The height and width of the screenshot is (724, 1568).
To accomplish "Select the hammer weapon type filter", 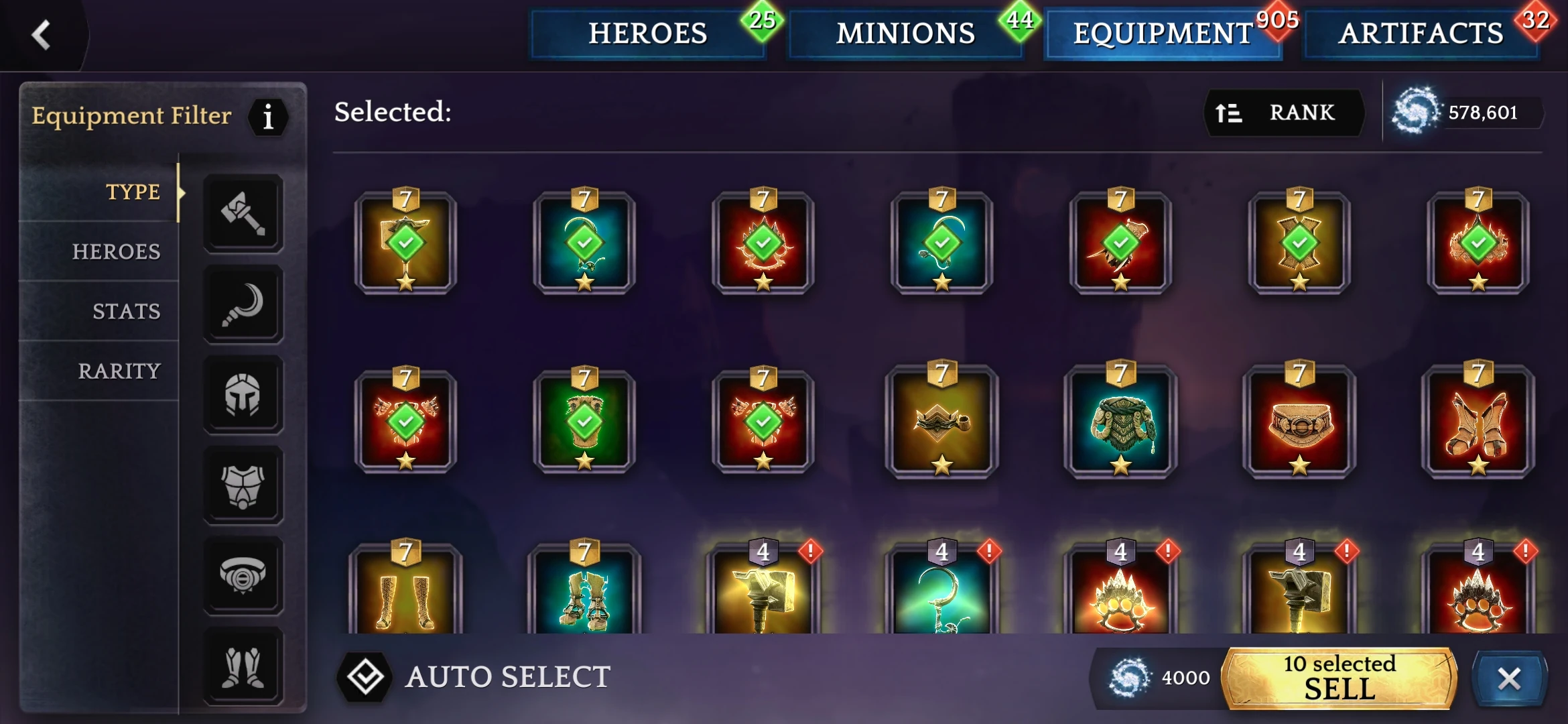I will (x=243, y=213).
